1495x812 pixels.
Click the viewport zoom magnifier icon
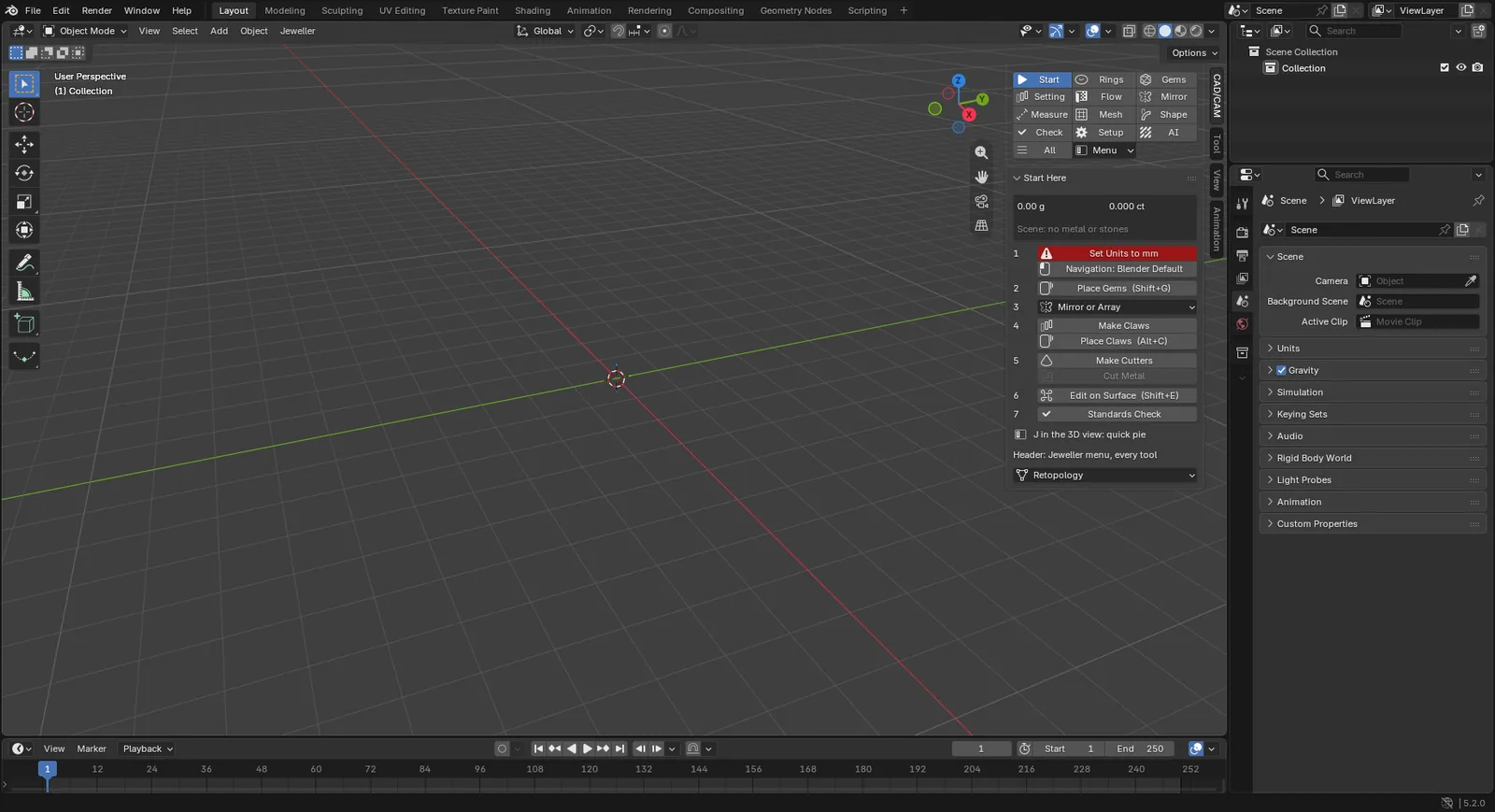pos(981,152)
